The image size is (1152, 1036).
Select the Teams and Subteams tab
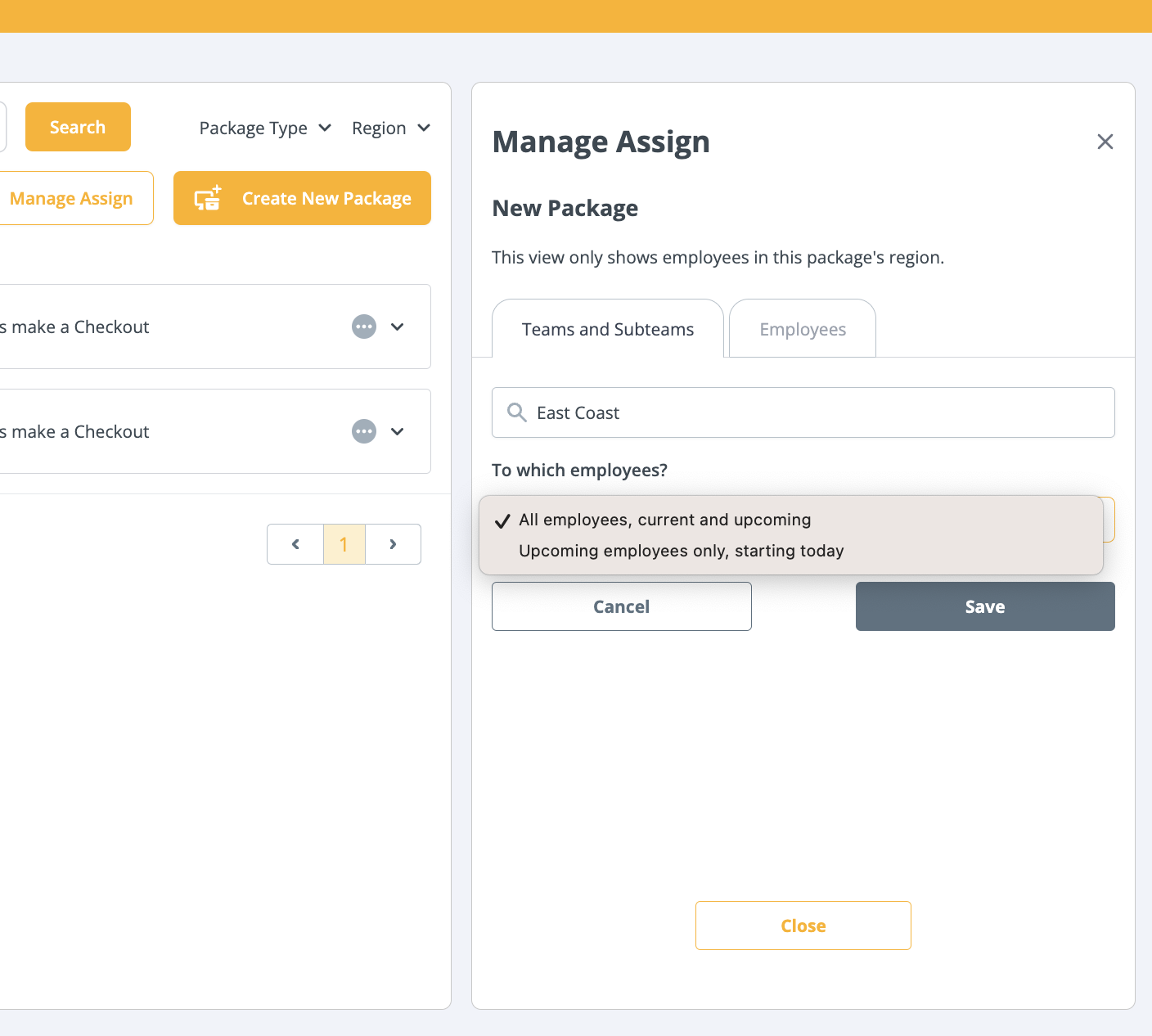pos(607,329)
